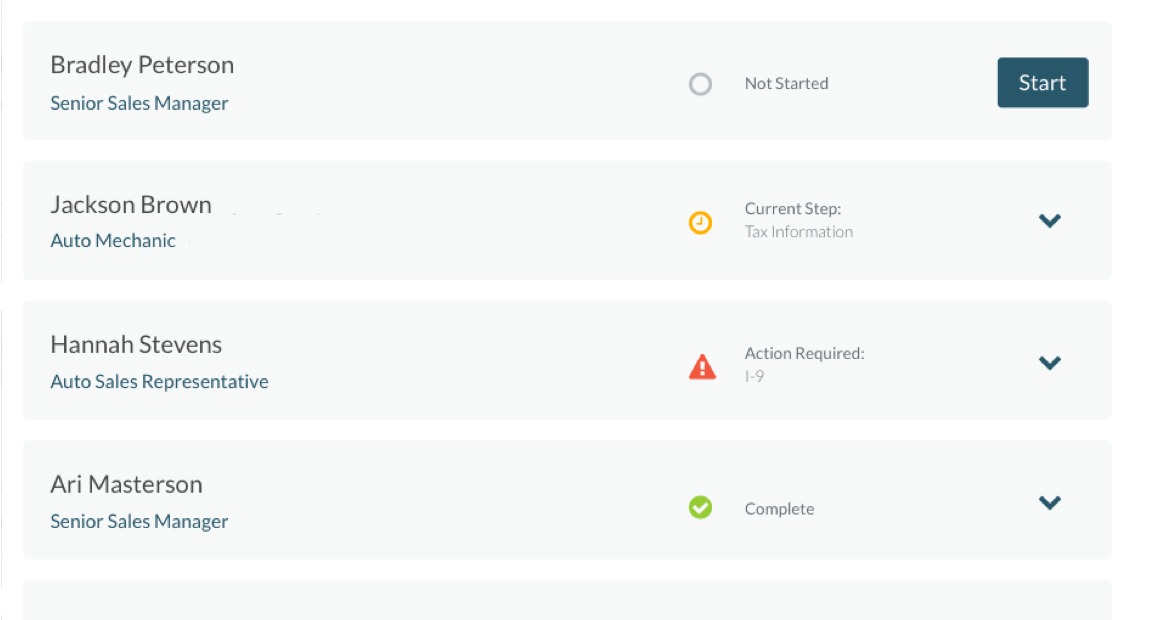
Task: Open the Auto Mechanic job title link
Action: [113, 241]
